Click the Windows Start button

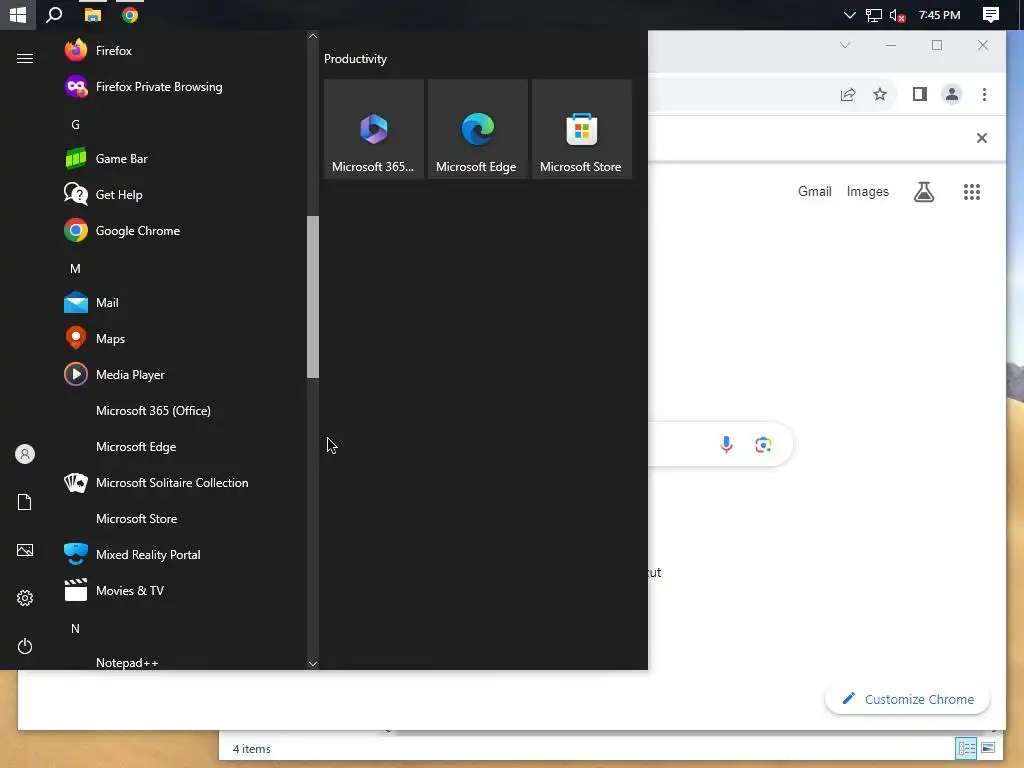[18, 14]
